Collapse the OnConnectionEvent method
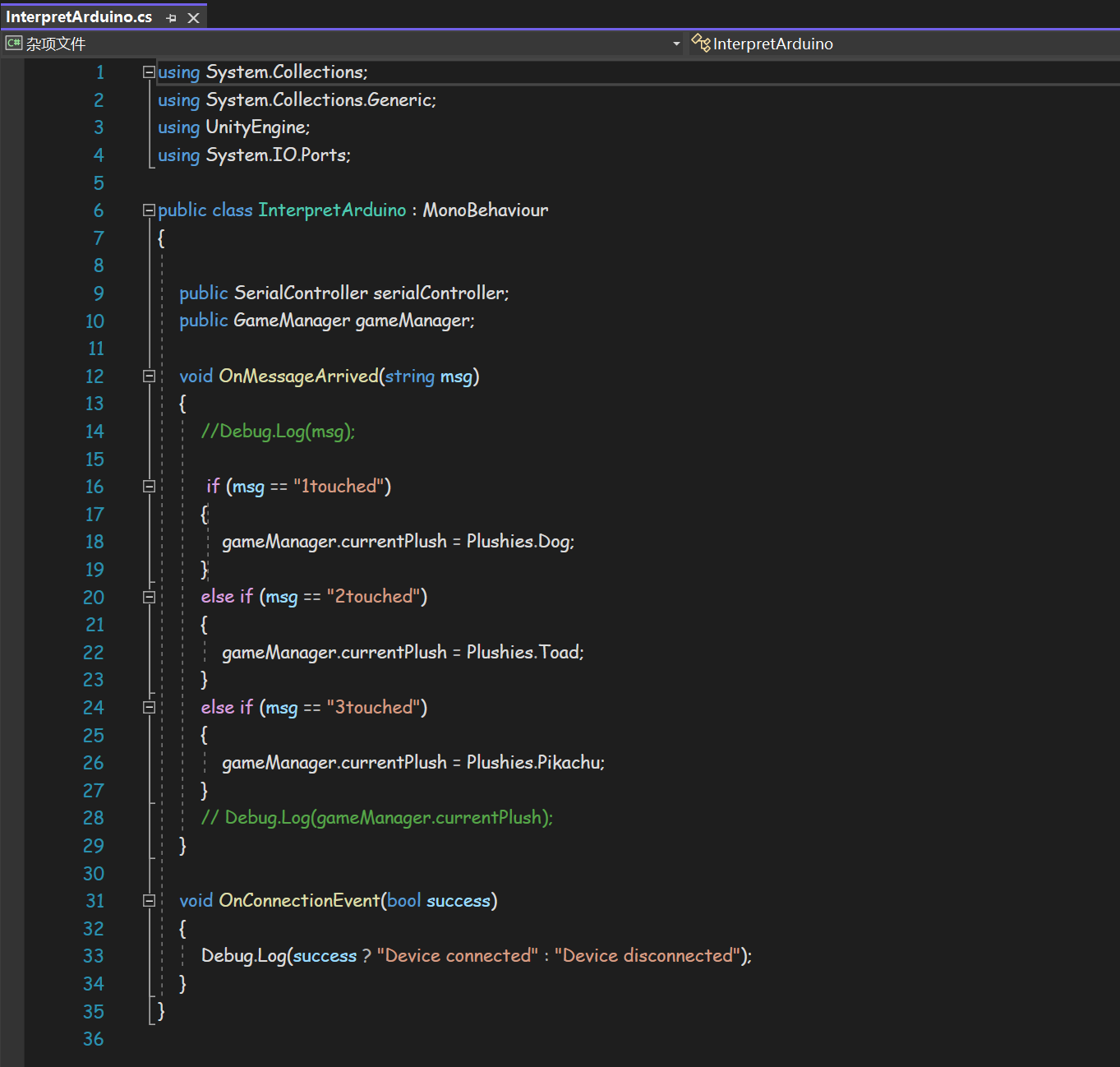The height and width of the screenshot is (1067, 1120). coord(149,901)
